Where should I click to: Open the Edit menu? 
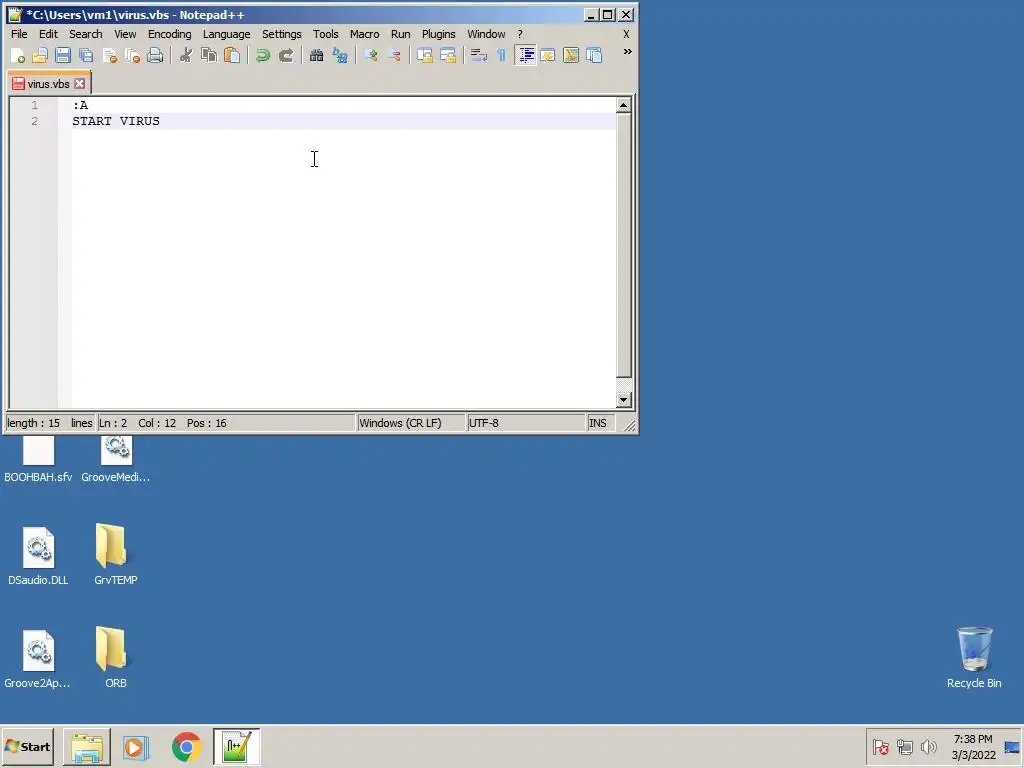tap(48, 34)
